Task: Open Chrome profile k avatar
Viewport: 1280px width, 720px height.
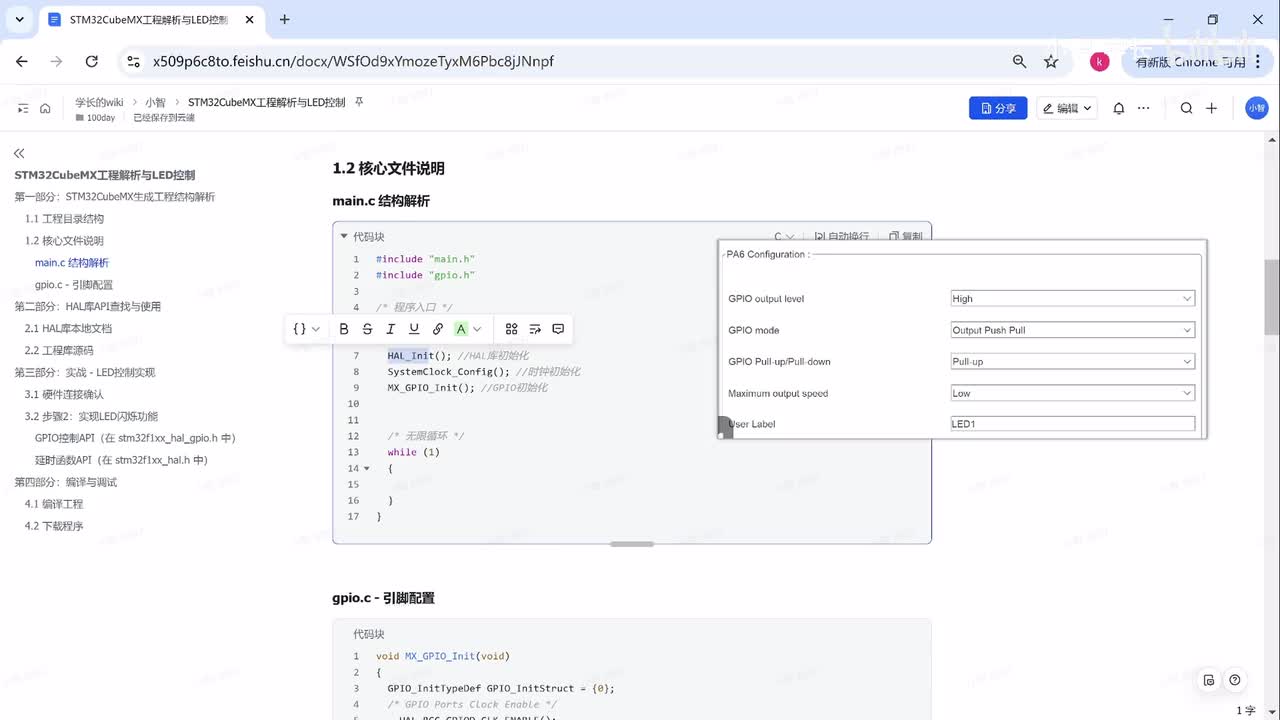Action: click(x=1099, y=61)
